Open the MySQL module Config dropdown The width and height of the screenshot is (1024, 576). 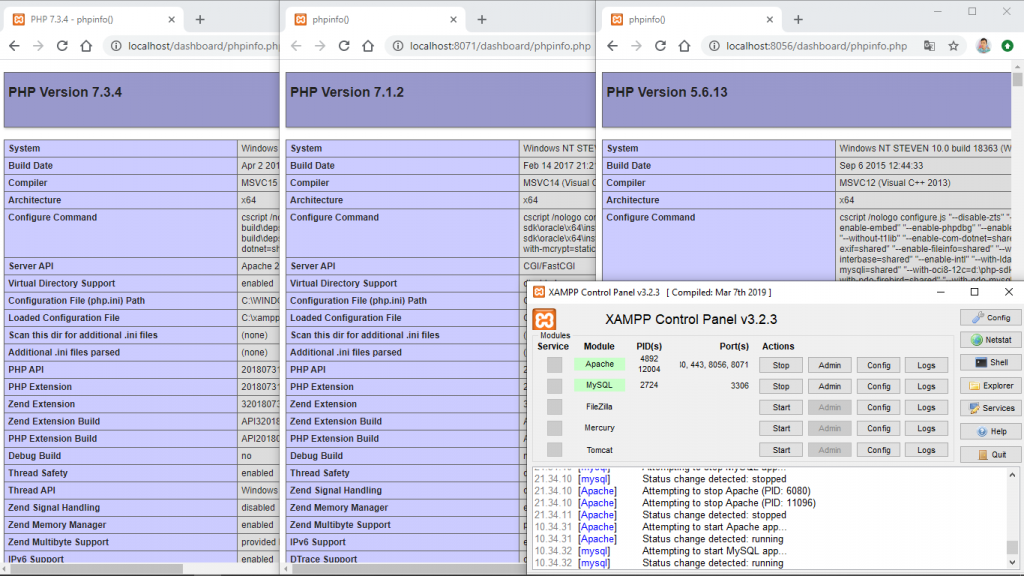coord(878,386)
